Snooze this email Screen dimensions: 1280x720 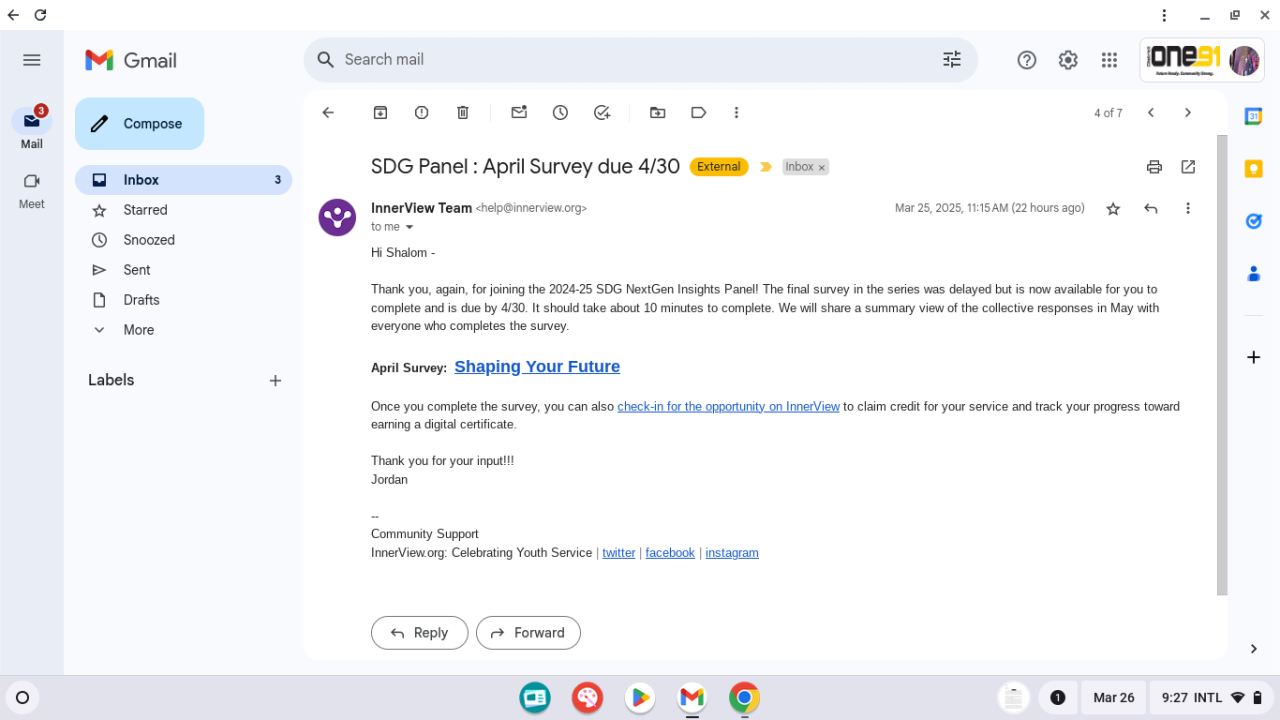pos(560,113)
